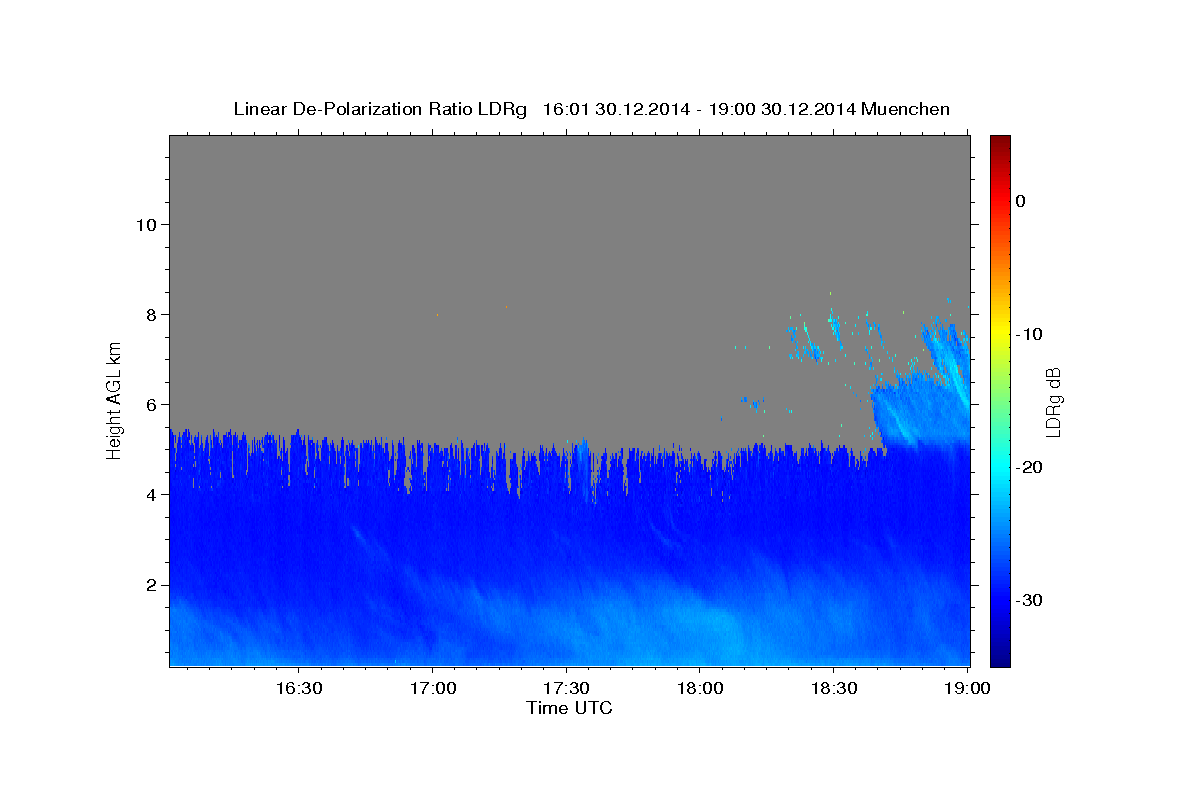Click the colorbar label -10
The height and width of the screenshot is (800, 1200).
coord(1030,334)
